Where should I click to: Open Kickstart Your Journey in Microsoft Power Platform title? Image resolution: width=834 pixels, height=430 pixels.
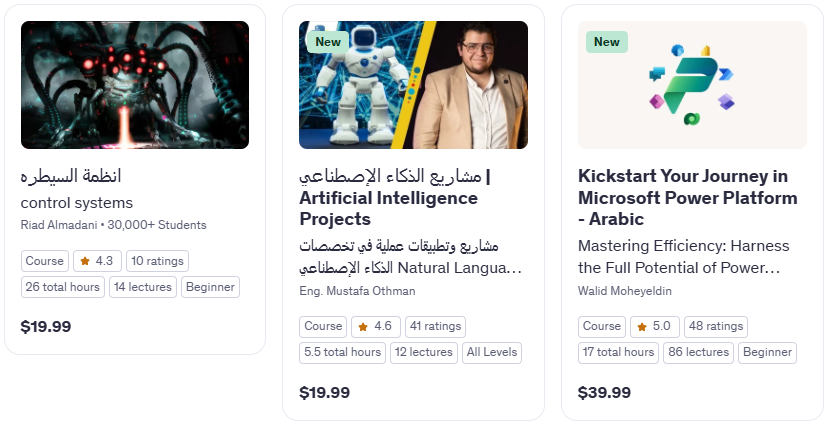[687, 197]
